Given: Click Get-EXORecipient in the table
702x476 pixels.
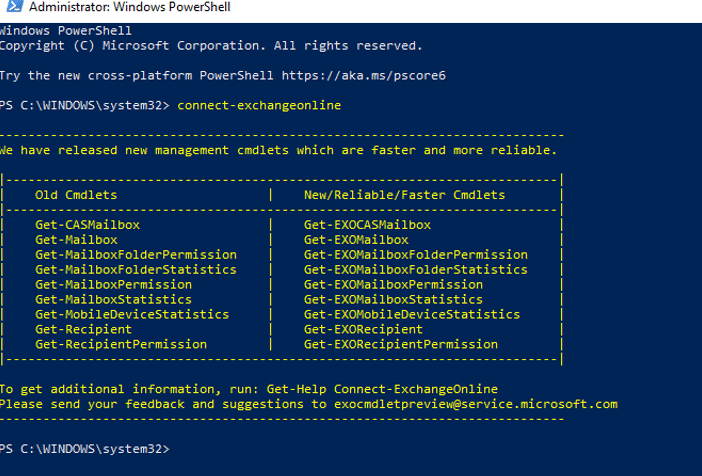Looking at the screenshot, I should tap(363, 330).
